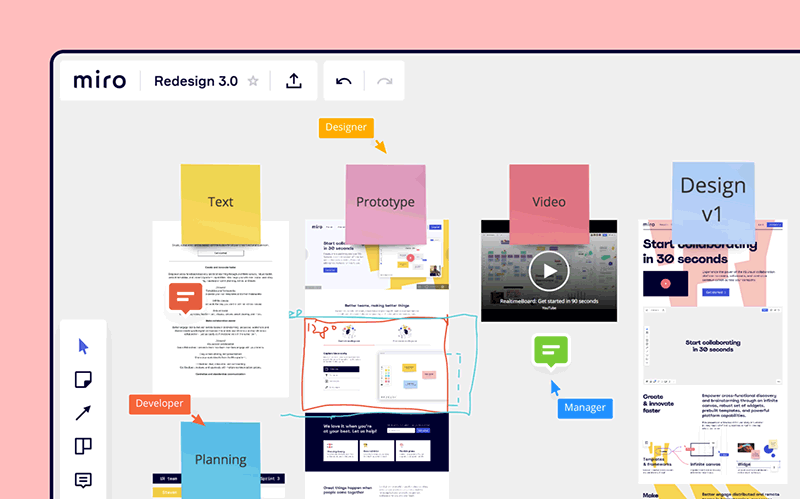Screen dimensions: 800x499
Task: Click the red Video sticky note
Action: tap(549, 204)
